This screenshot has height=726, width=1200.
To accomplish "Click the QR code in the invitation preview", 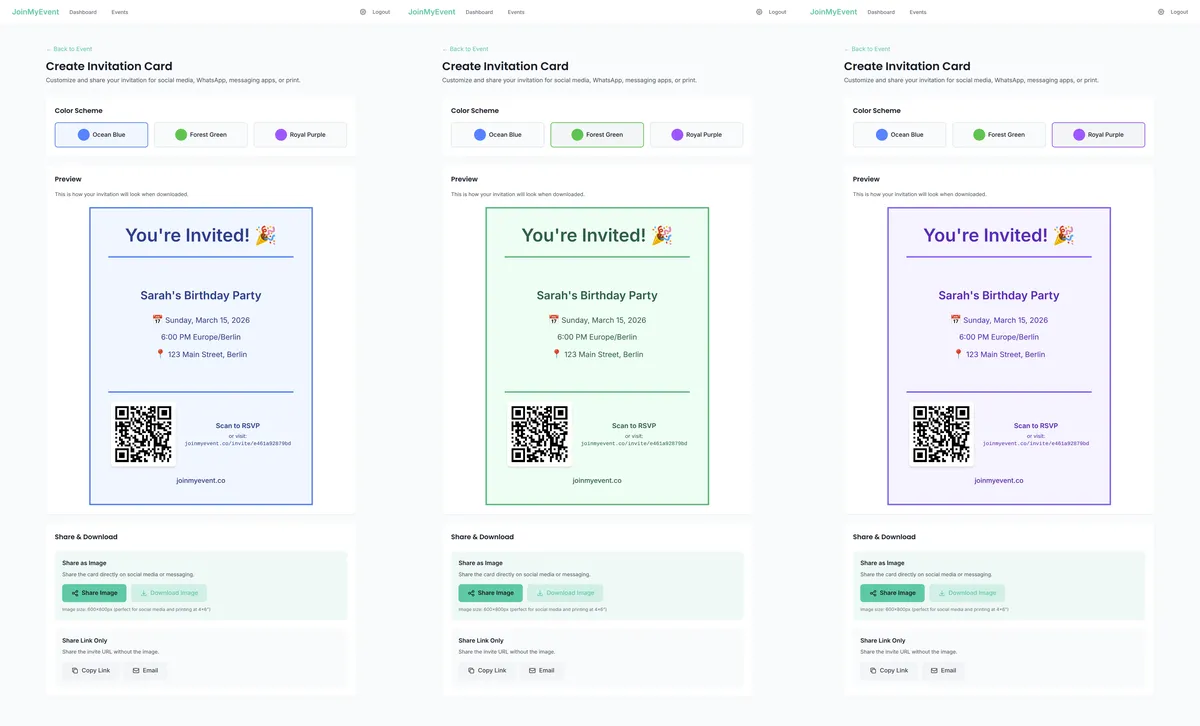I will 143,432.
